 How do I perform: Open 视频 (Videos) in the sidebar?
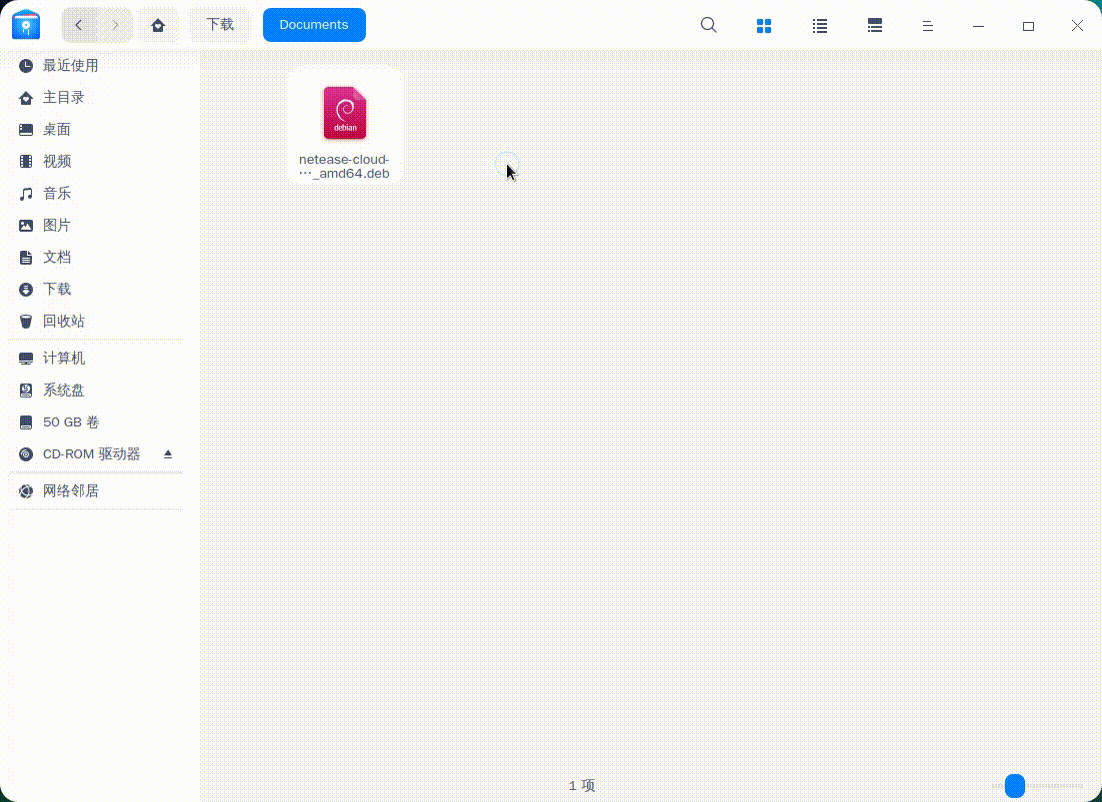pos(57,161)
